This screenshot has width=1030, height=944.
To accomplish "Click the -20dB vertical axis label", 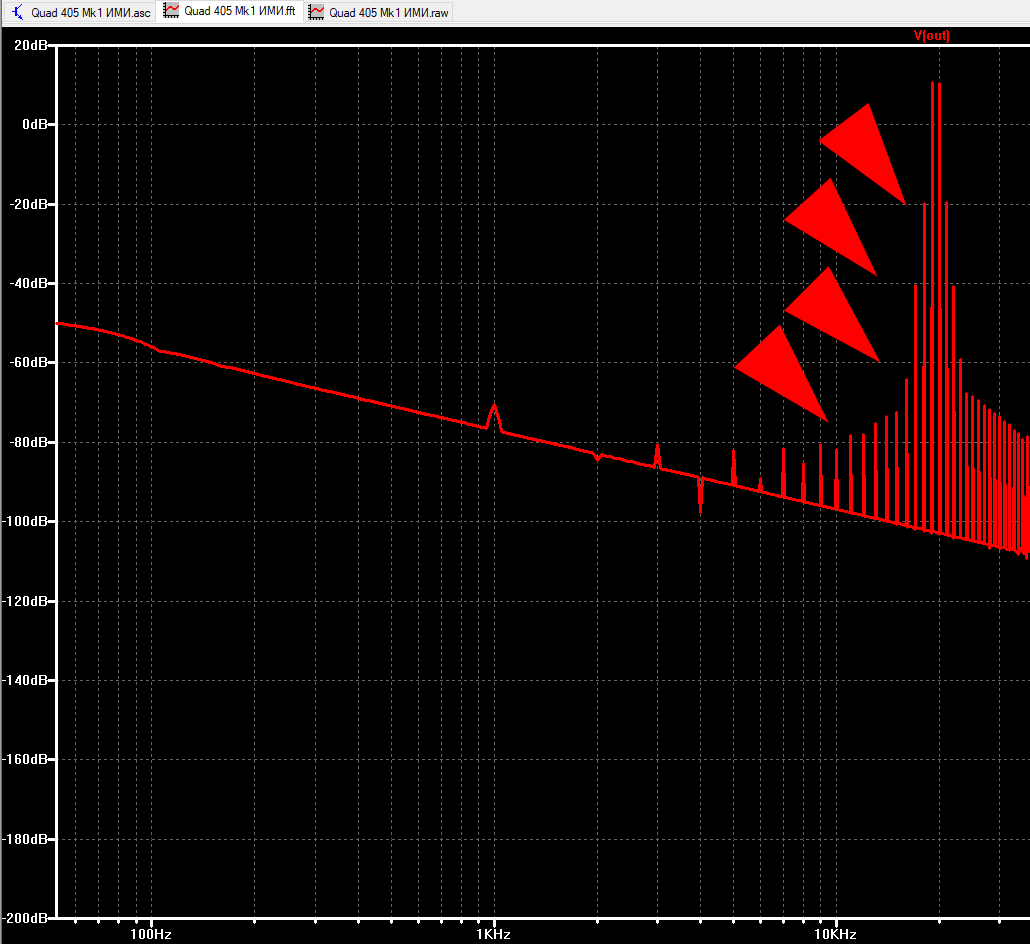I will click(x=28, y=204).
